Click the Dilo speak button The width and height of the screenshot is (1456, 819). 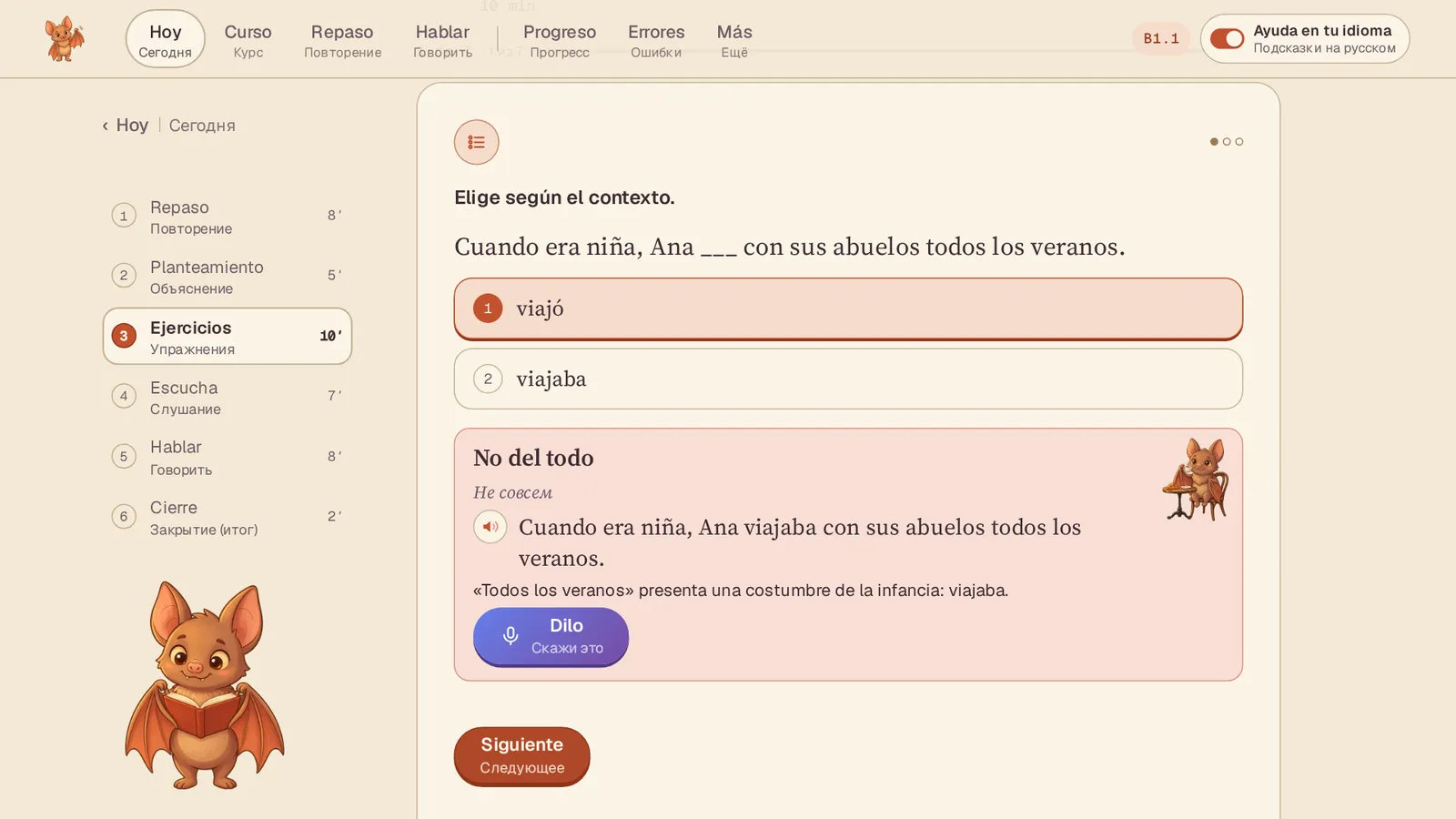(x=551, y=636)
